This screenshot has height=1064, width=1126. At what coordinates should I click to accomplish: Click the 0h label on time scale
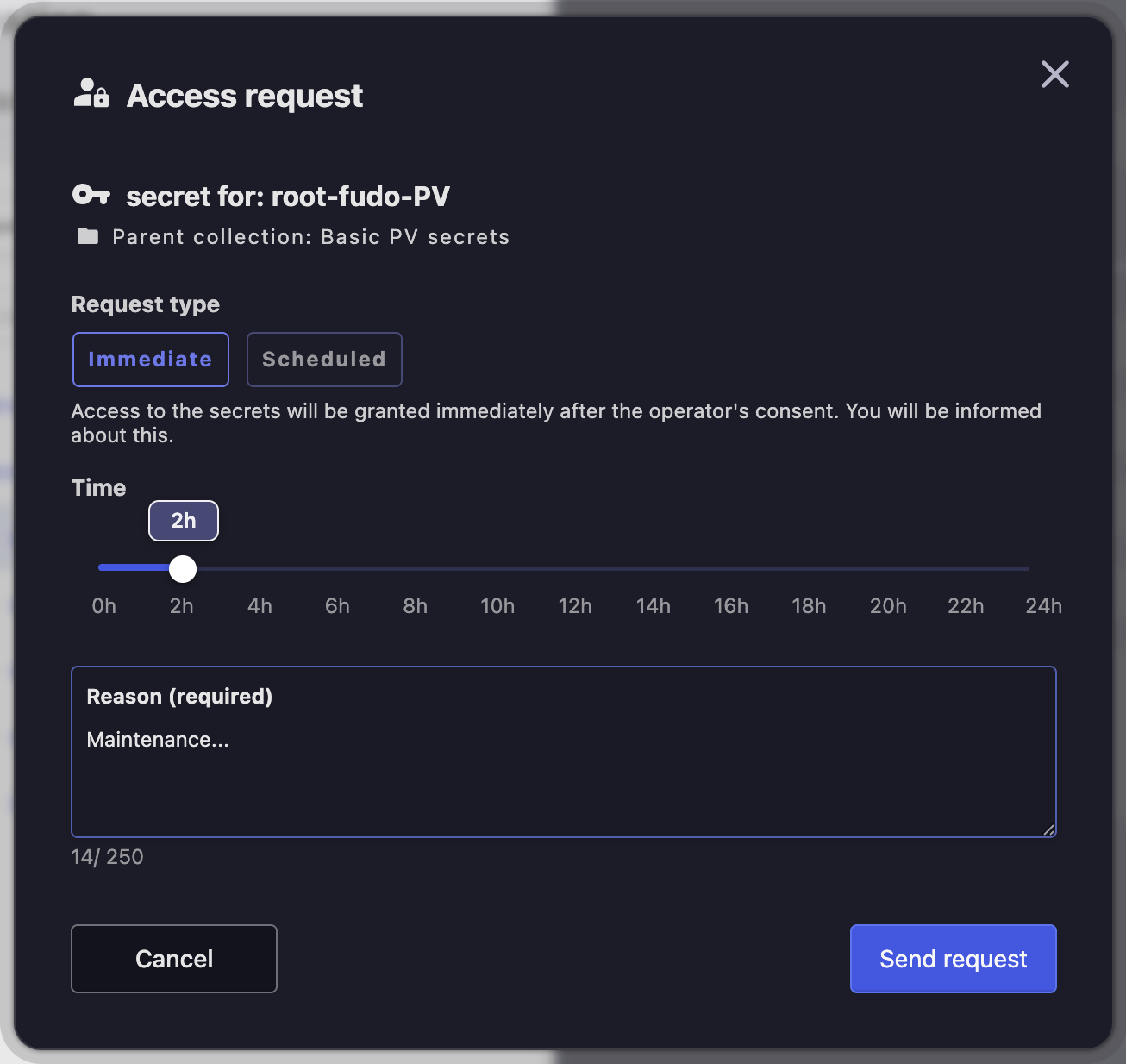(104, 606)
